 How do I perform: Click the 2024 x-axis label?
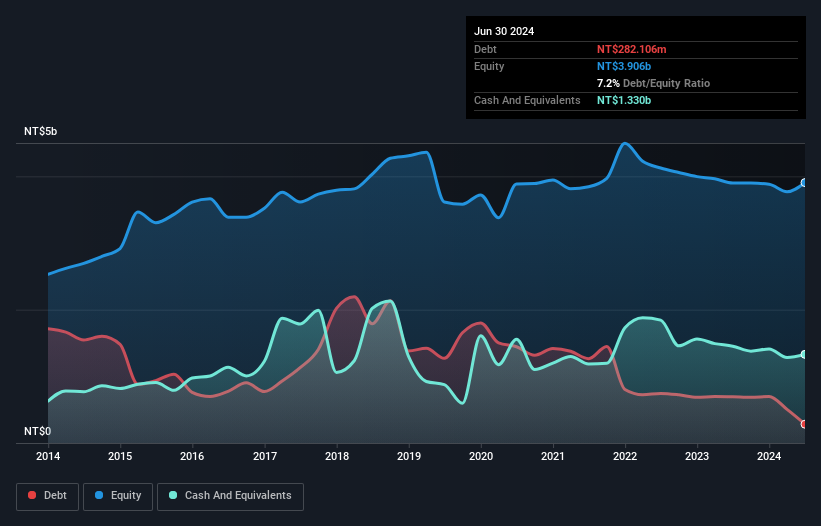coord(769,456)
